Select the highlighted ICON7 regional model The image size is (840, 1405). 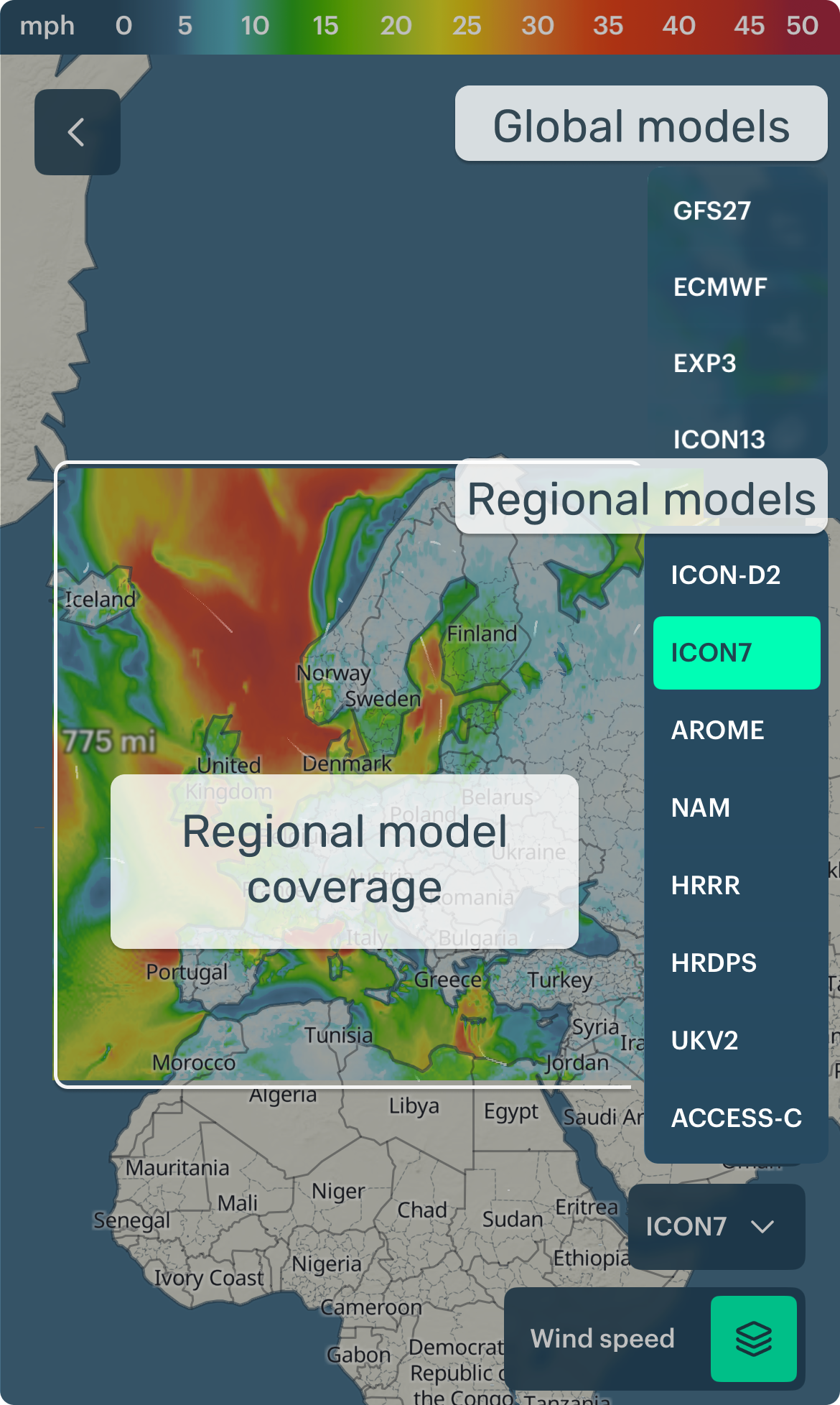click(737, 653)
